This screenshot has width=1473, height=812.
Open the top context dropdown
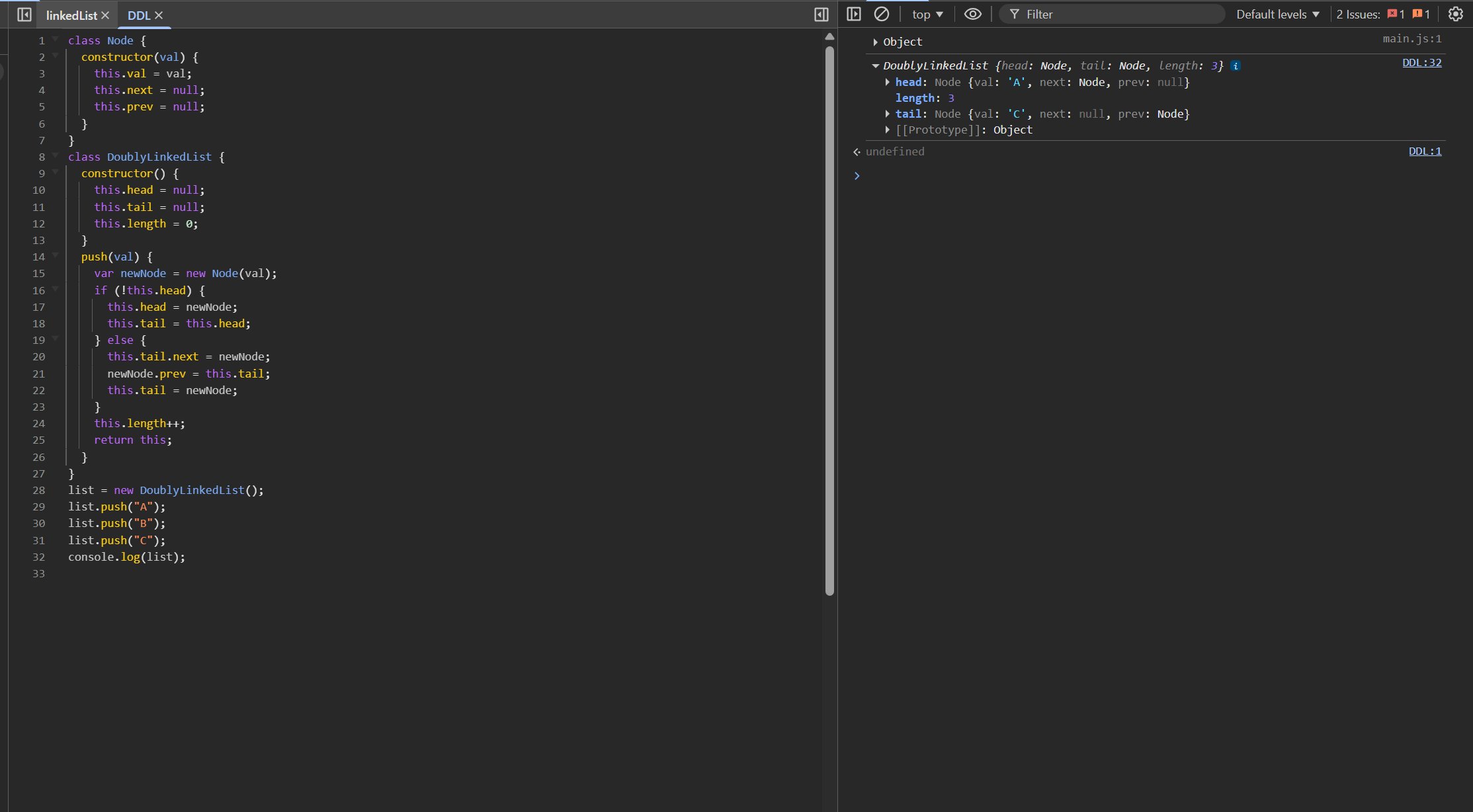click(x=927, y=14)
